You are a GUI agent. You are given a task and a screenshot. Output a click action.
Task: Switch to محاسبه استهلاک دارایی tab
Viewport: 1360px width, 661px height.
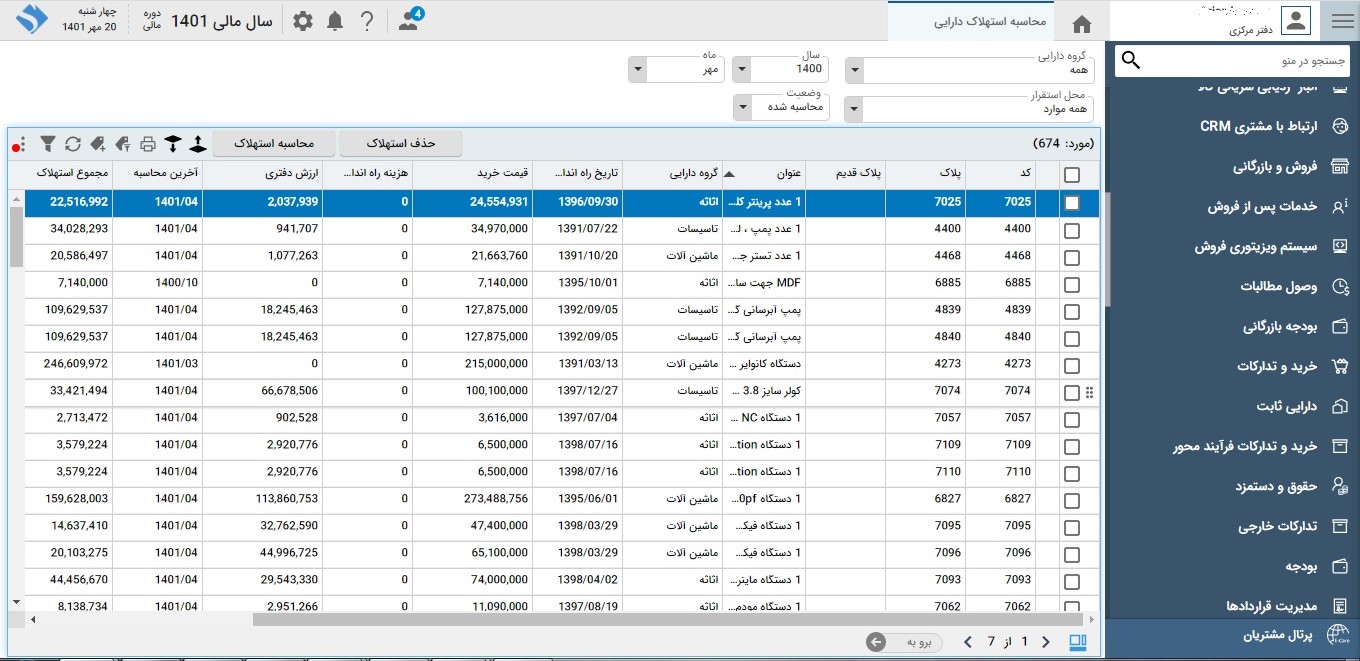[x=990, y=21]
